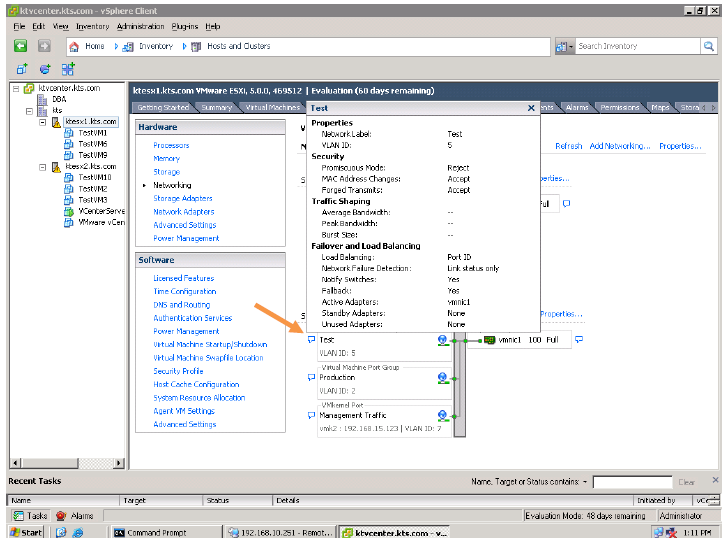Switch to the Permissions tab
This screenshot has width=725, height=538.
click(x=620, y=108)
